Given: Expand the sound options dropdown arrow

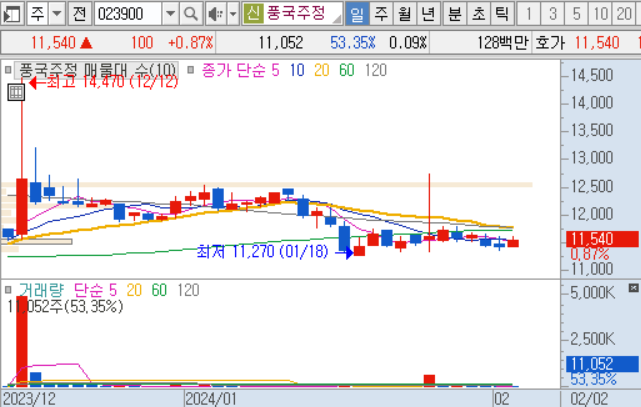Looking at the screenshot, I should 233,14.
